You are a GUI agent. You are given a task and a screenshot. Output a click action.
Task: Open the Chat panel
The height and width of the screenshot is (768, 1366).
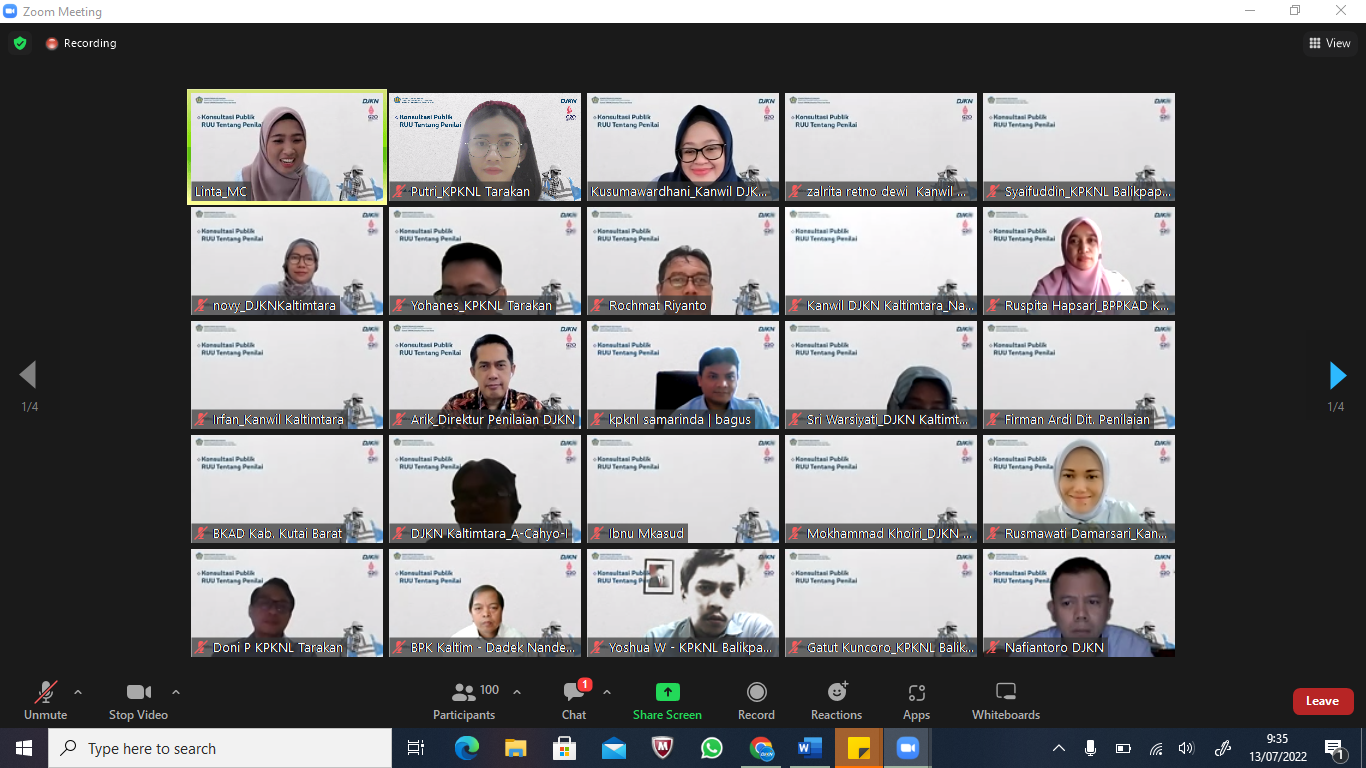point(574,693)
